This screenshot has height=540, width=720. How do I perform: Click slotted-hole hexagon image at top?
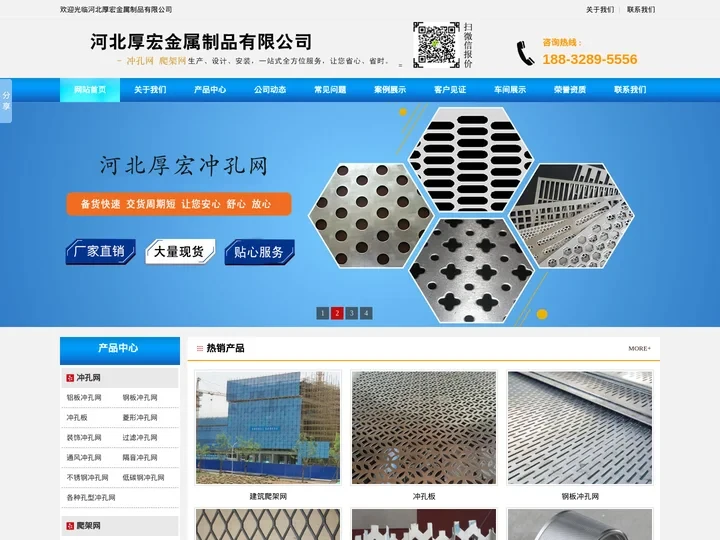(x=471, y=159)
